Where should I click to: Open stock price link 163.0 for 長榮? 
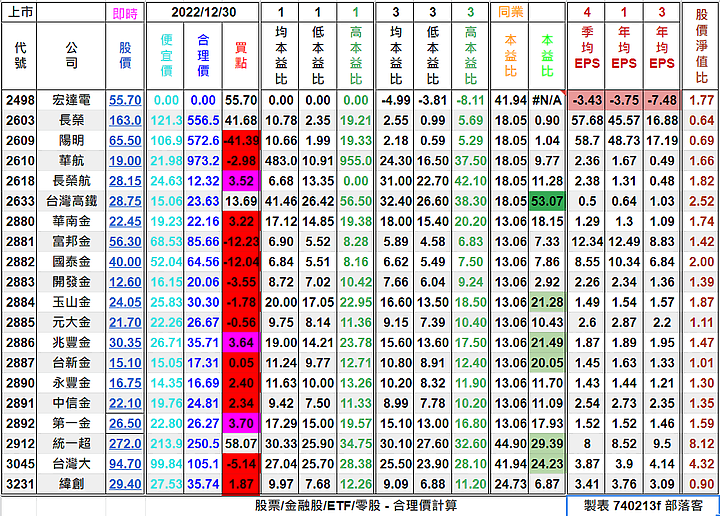[x=125, y=120]
